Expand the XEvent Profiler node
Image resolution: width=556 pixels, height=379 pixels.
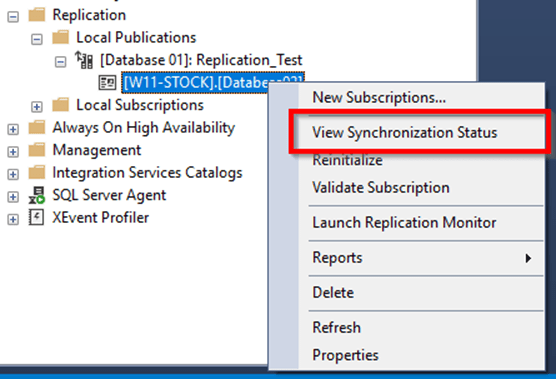[13, 219]
